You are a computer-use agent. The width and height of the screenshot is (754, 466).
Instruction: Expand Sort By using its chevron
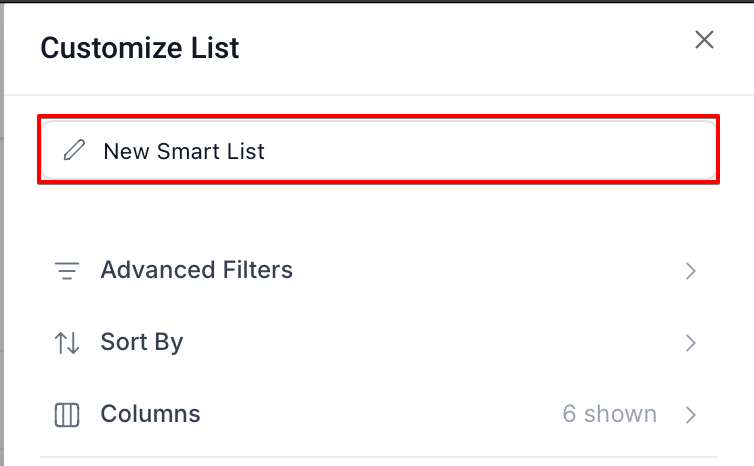coord(690,343)
